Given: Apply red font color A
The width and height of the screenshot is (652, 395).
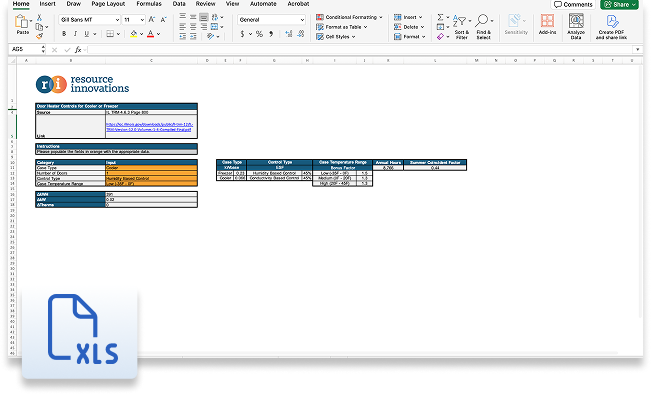Looking at the screenshot, I should (151, 34).
